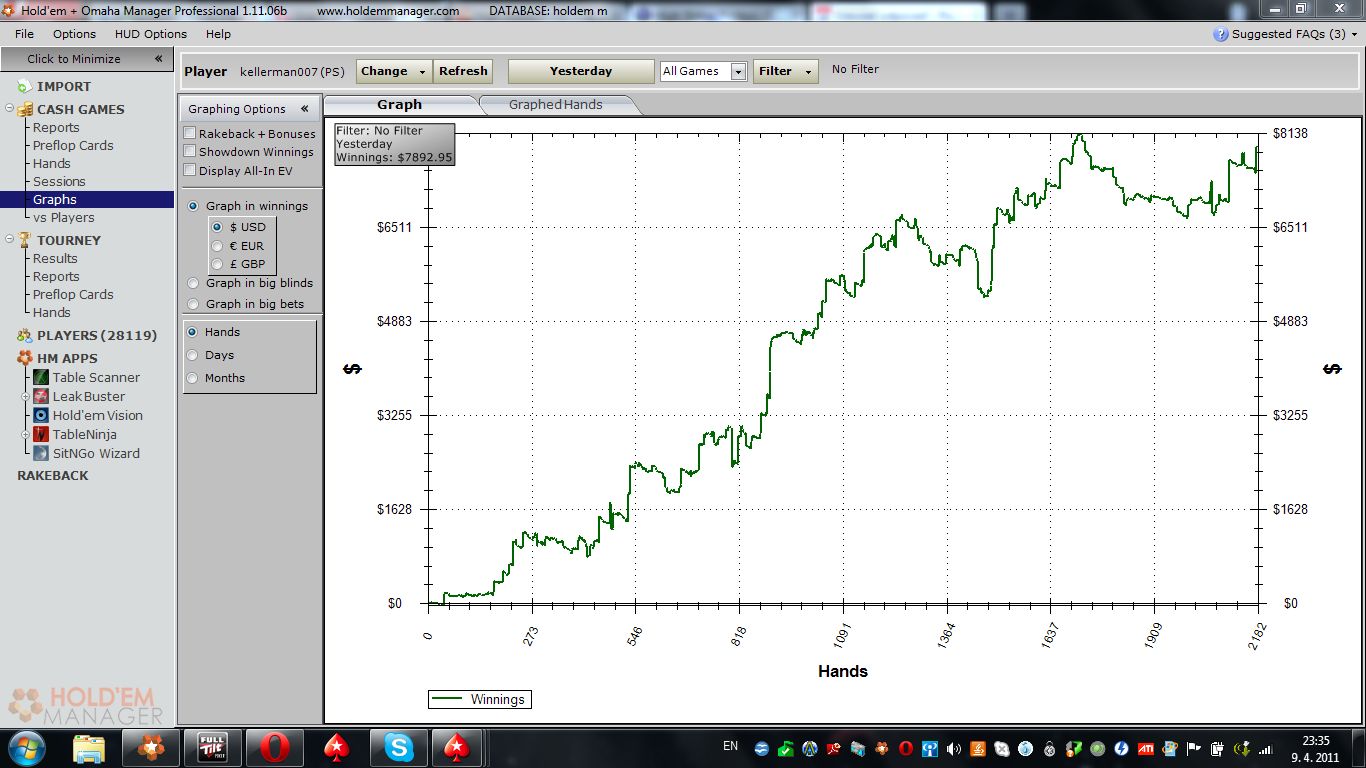This screenshot has height=768, width=1366.
Task: Enable the Rakeback + Bonuses checkbox
Action: tap(190, 134)
